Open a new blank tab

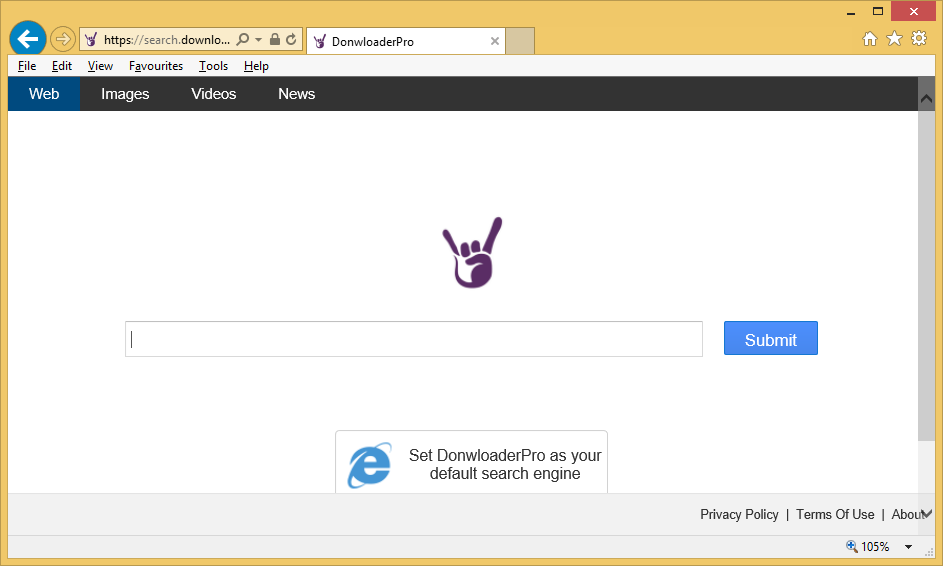tap(520, 41)
